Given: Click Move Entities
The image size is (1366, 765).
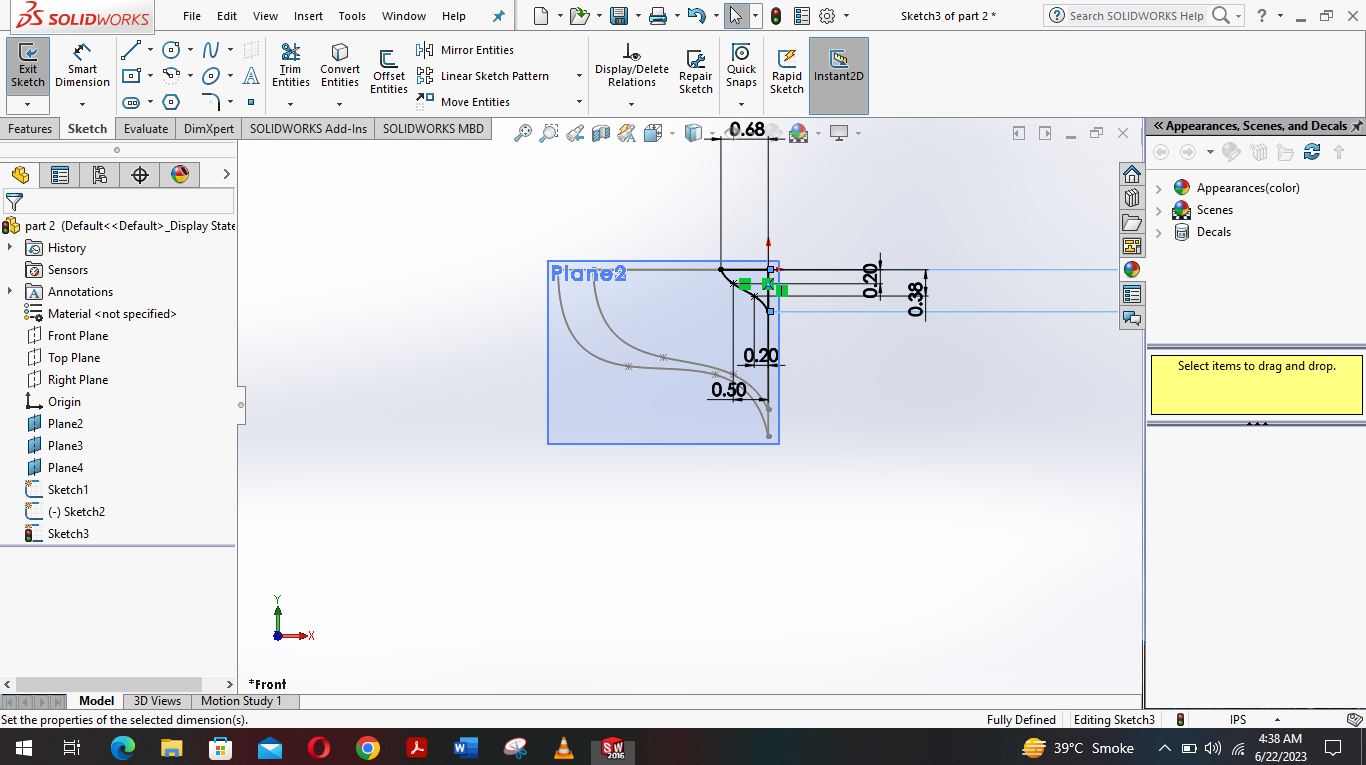Looking at the screenshot, I should click(463, 102).
